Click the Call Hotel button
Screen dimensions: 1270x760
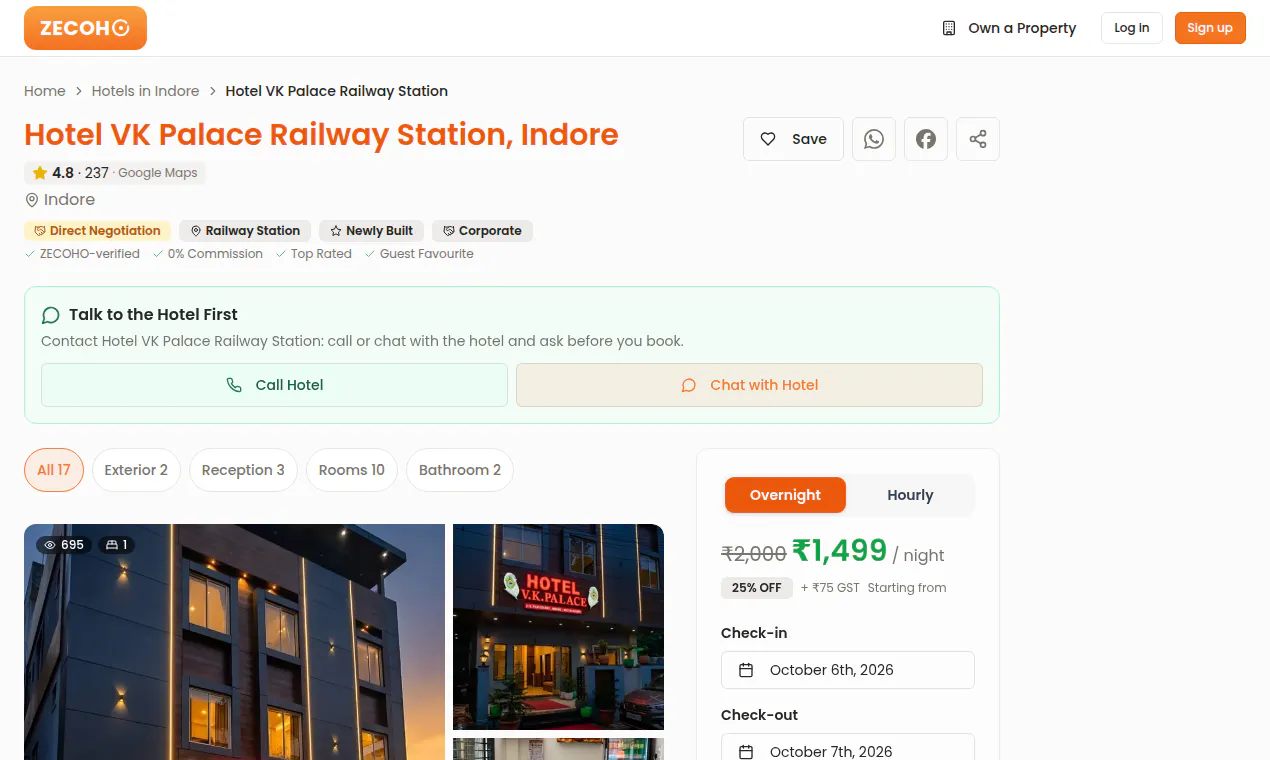274,385
